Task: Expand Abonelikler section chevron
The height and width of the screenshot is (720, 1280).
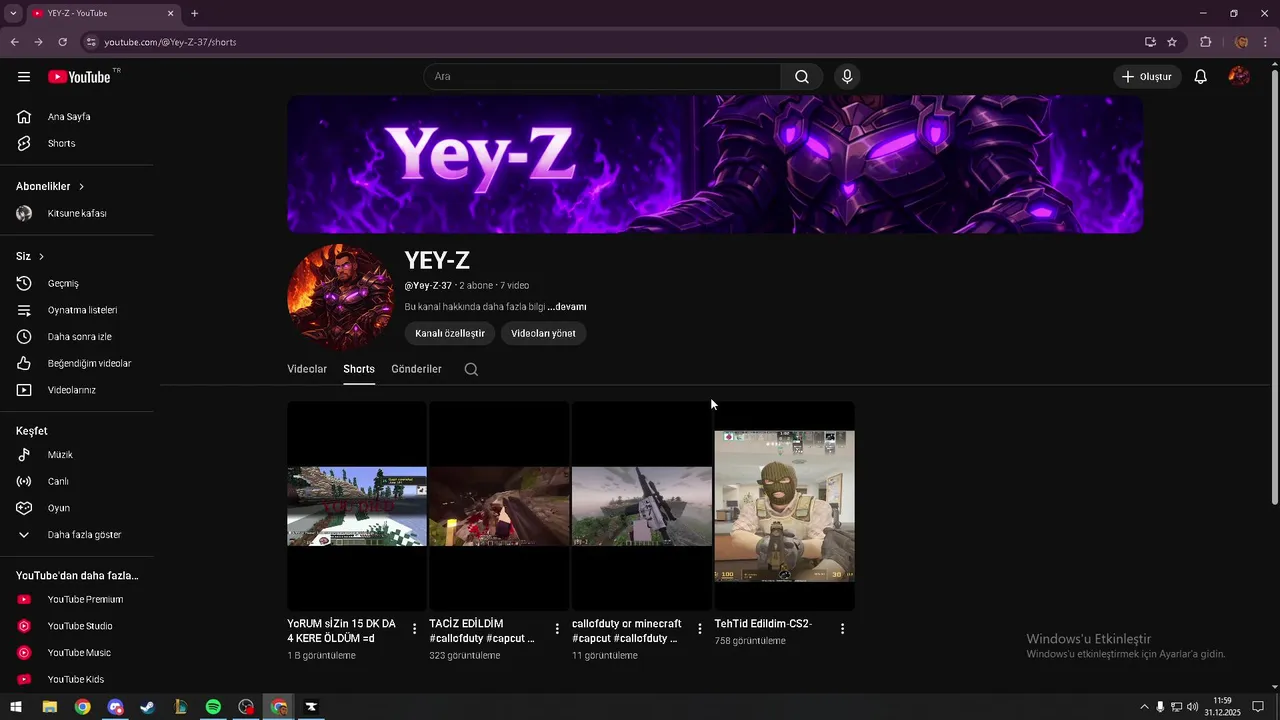Action: (81, 187)
